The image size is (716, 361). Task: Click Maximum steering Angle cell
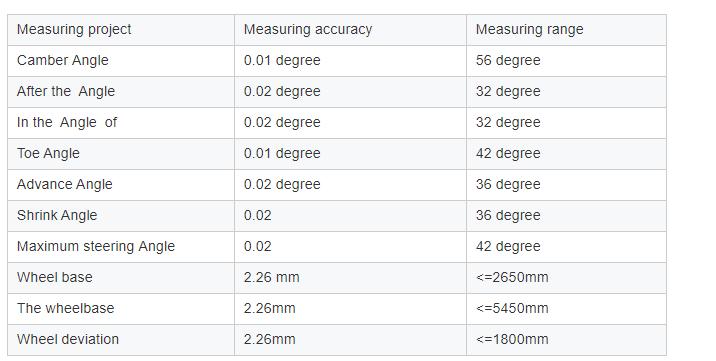(x=121, y=247)
